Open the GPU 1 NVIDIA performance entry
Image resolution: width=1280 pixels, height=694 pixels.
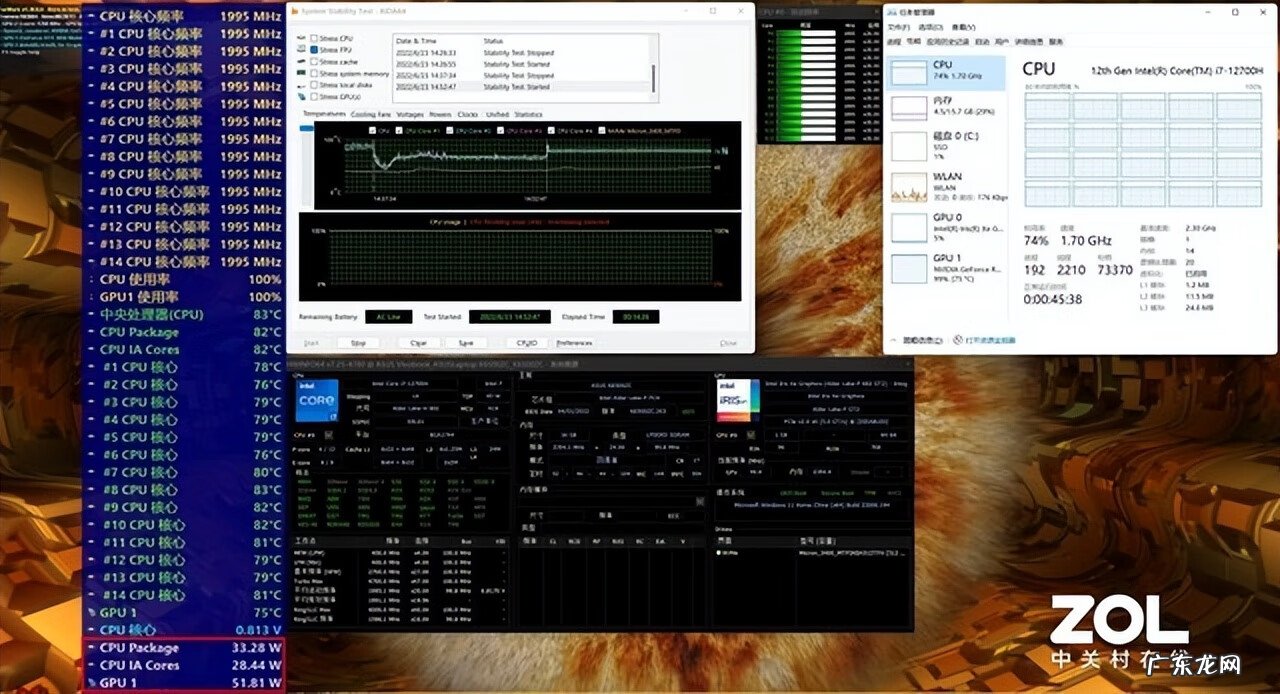(910, 267)
